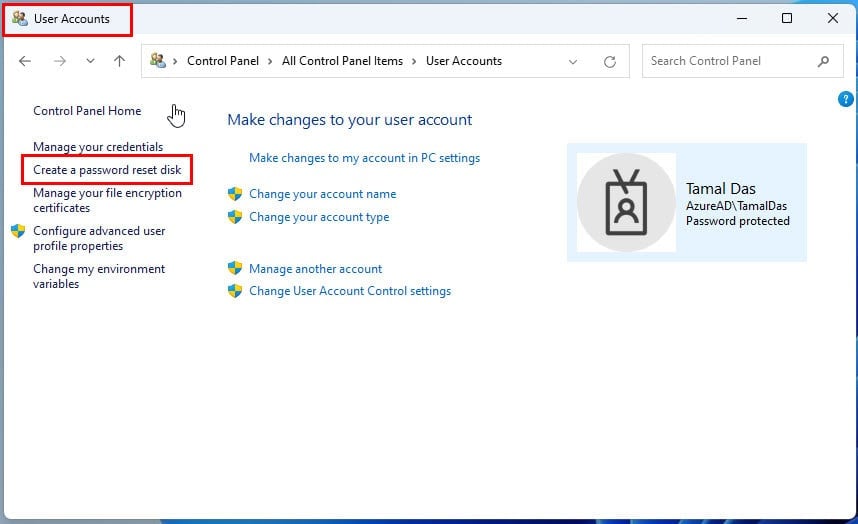Click Create a password reset disk
The image size is (858, 524).
[107, 170]
